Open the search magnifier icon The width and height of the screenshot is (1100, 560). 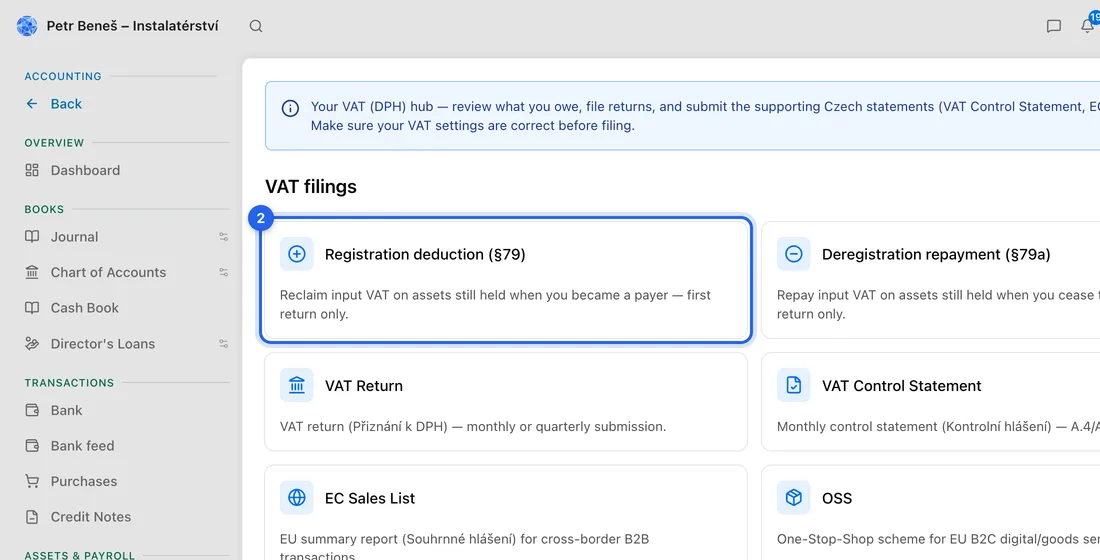[256, 26]
